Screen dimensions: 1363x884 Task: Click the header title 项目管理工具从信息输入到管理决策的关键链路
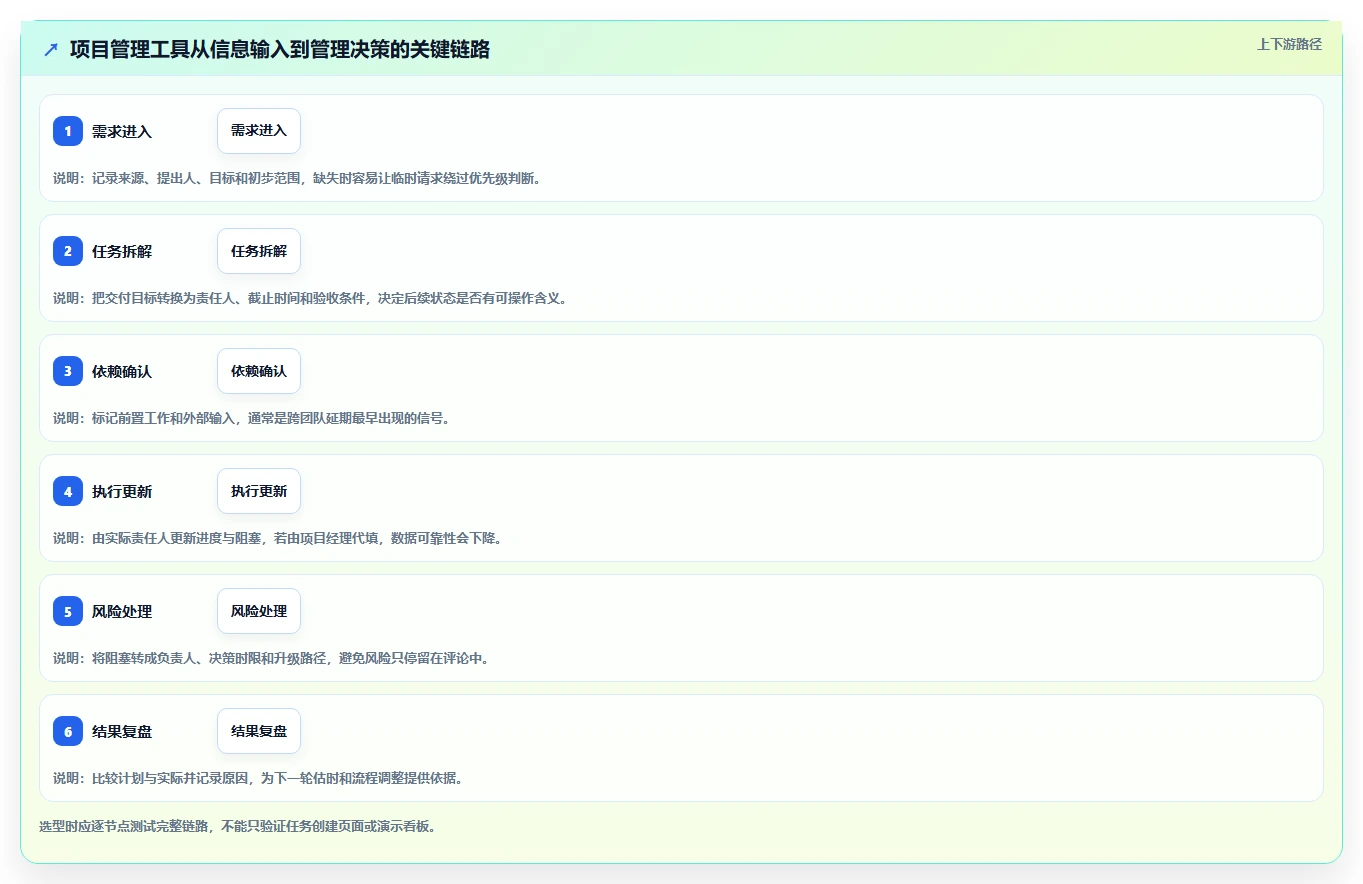(280, 49)
